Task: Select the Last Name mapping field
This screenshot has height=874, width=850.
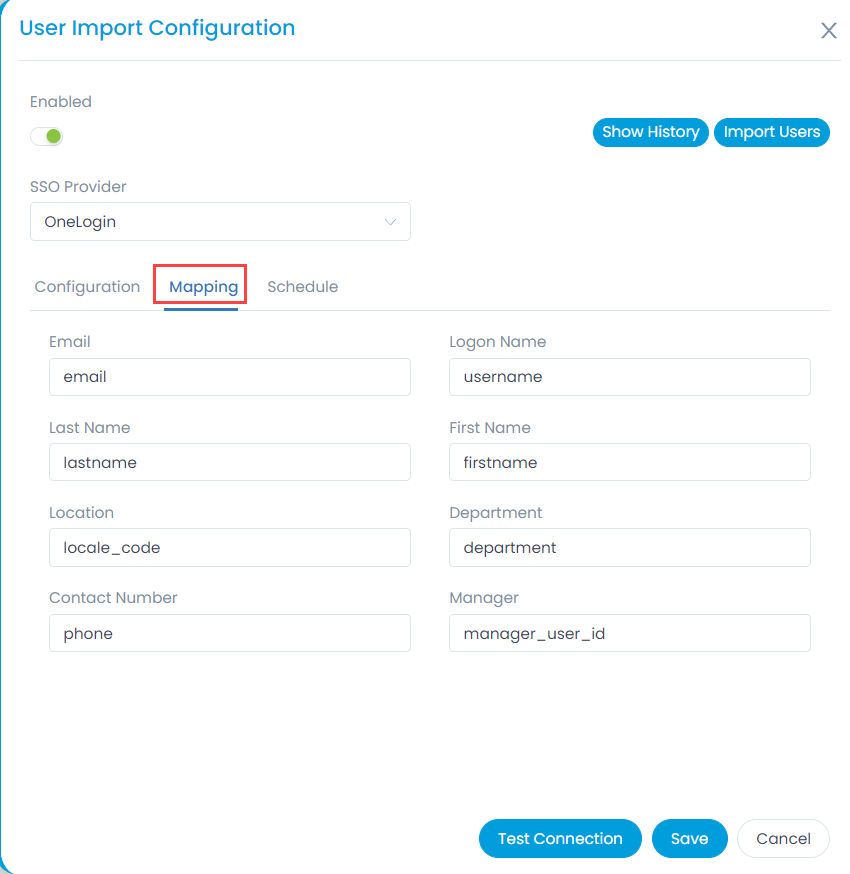Action: (x=230, y=462)
